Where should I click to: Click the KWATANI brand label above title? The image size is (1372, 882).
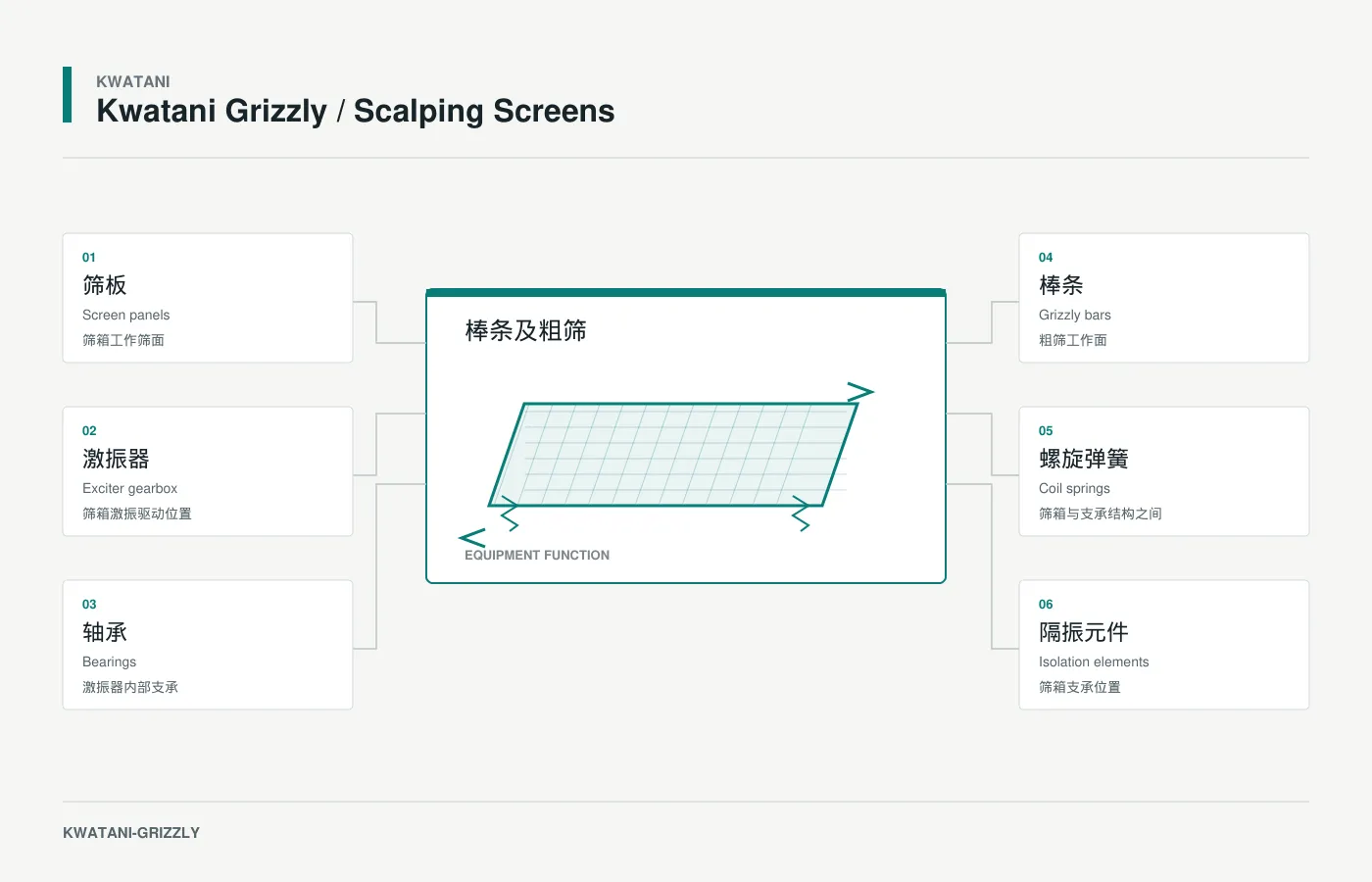pos(133,81)
